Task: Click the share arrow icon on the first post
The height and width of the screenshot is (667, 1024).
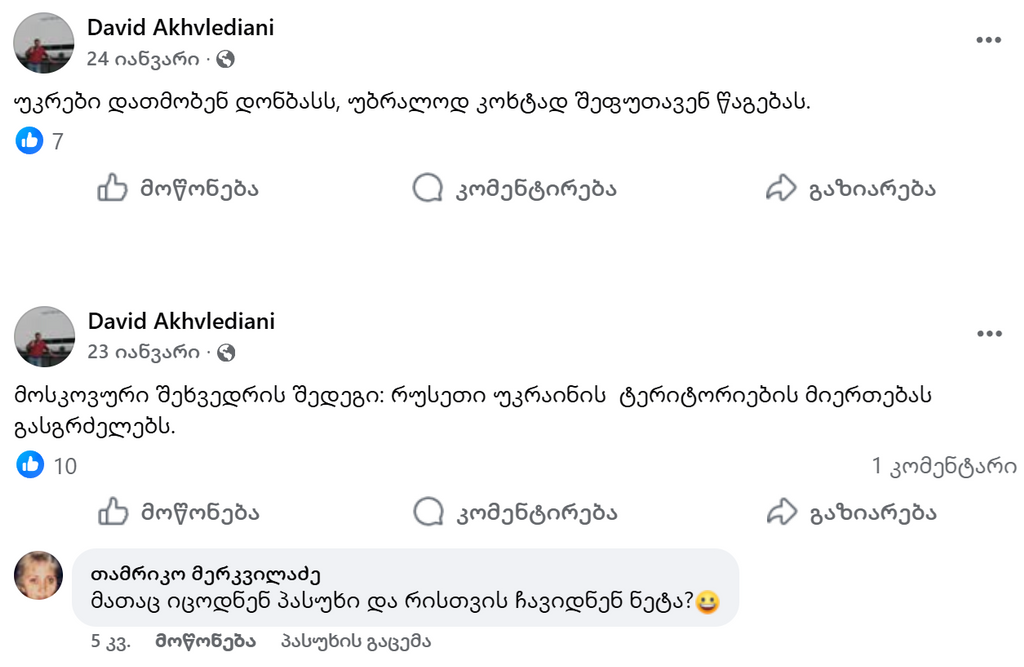Action: tap(779, 187)
